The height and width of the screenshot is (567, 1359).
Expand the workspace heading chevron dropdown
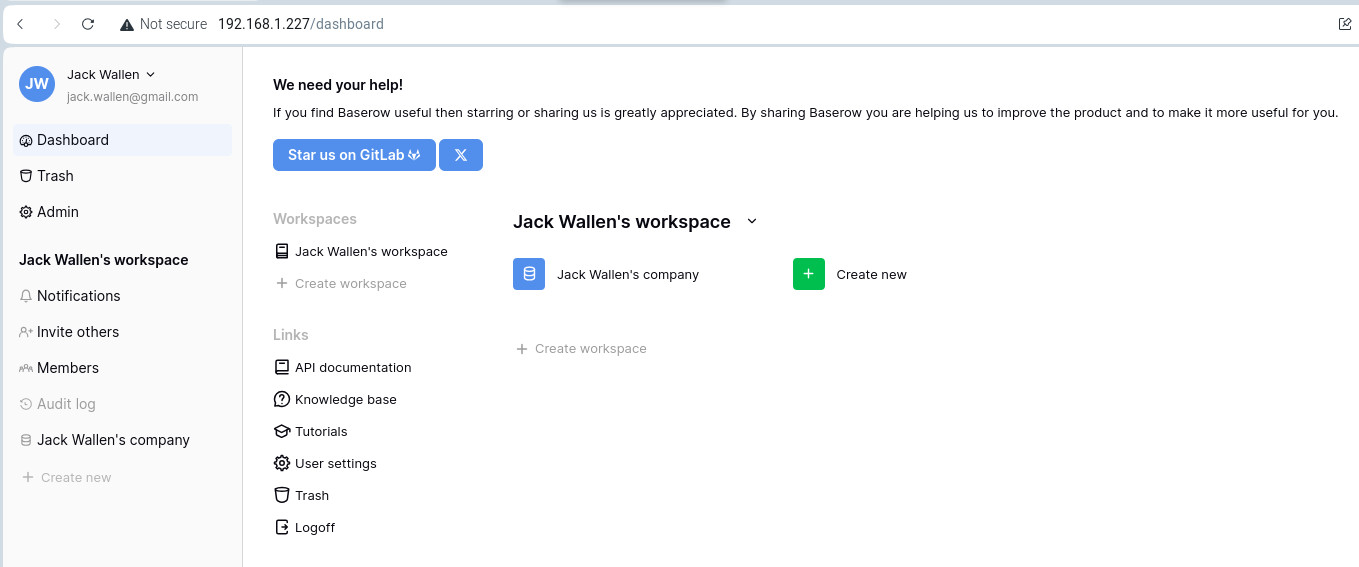(x=752, y=221)
